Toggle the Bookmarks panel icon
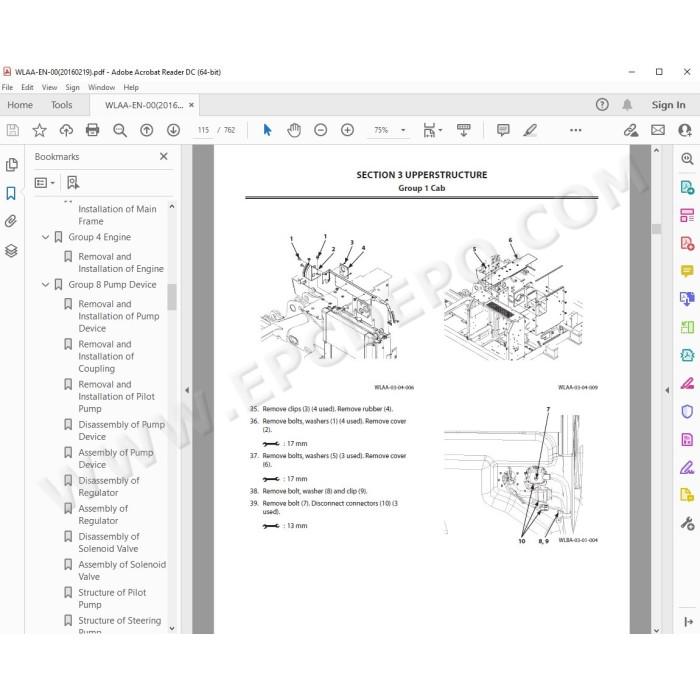Screen dimensions: 700x700 click(11, 193)
